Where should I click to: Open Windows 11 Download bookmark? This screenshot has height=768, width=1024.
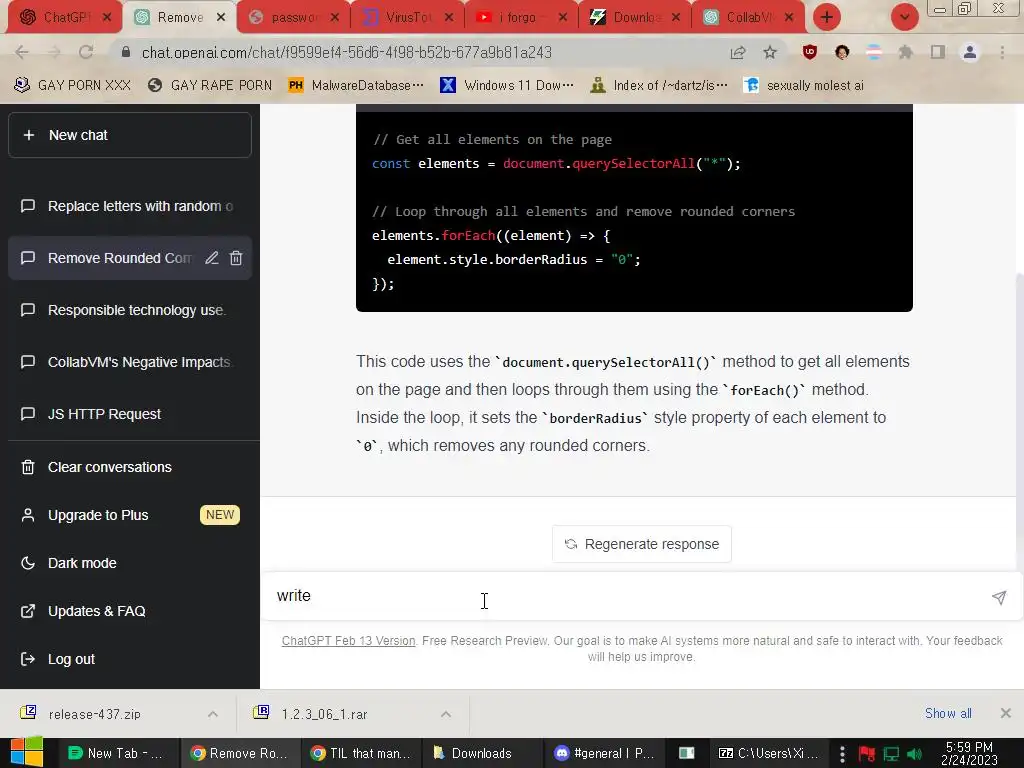click(507, 86)
